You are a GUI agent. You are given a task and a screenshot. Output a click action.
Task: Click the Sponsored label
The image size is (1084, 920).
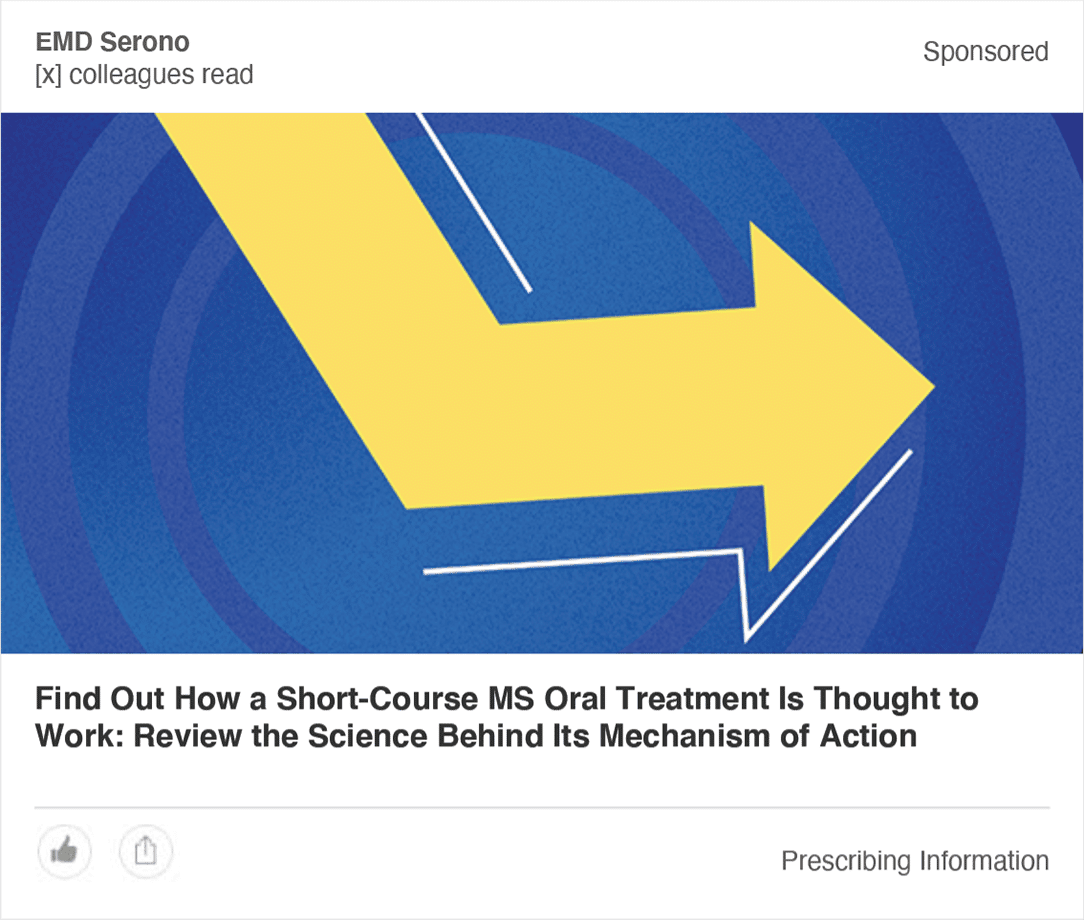coord(986,52)
